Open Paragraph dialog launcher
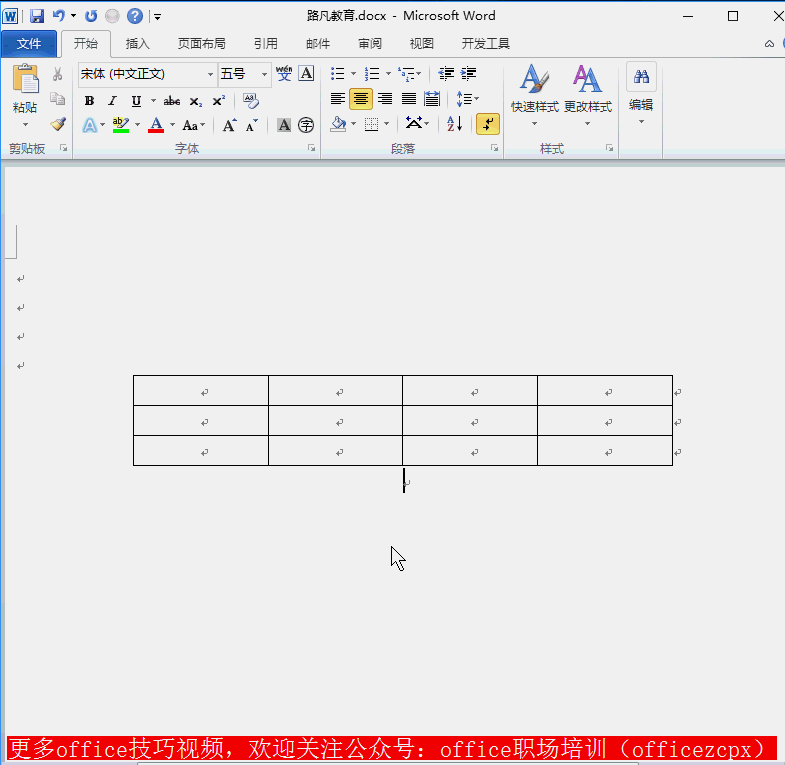Image resolution: width=785 pixels, height=765 pixels. pyautogui.click(x=495, y=148)
